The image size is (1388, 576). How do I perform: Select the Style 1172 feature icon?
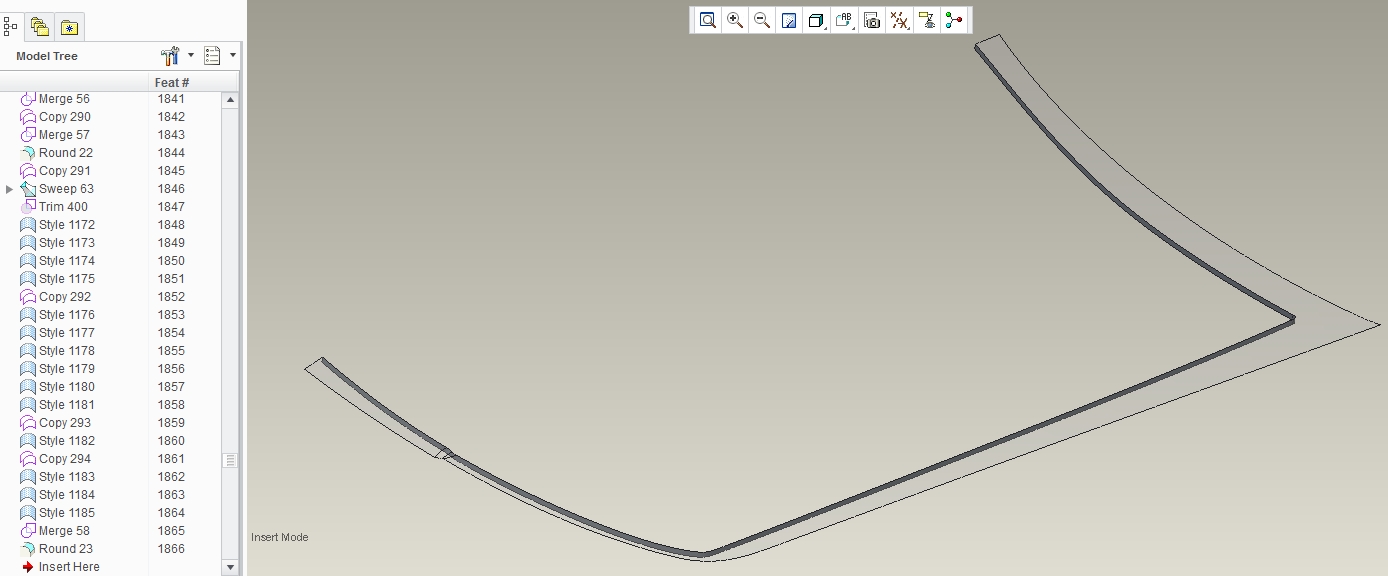click(x=28, y=225)
